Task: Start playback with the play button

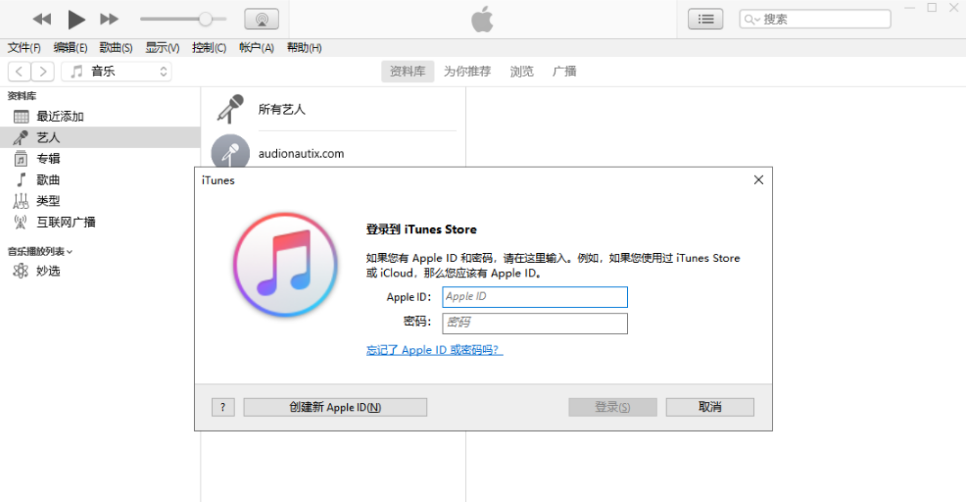Action: click(x=76, y=19)
